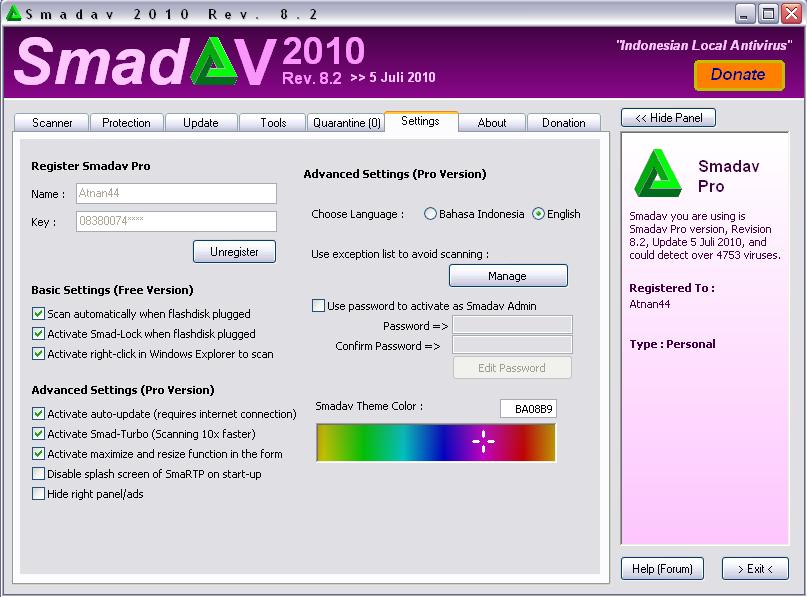Switch to the Tools tab
This screenshot has height=597, width=807.
click(x=273, y=122)
